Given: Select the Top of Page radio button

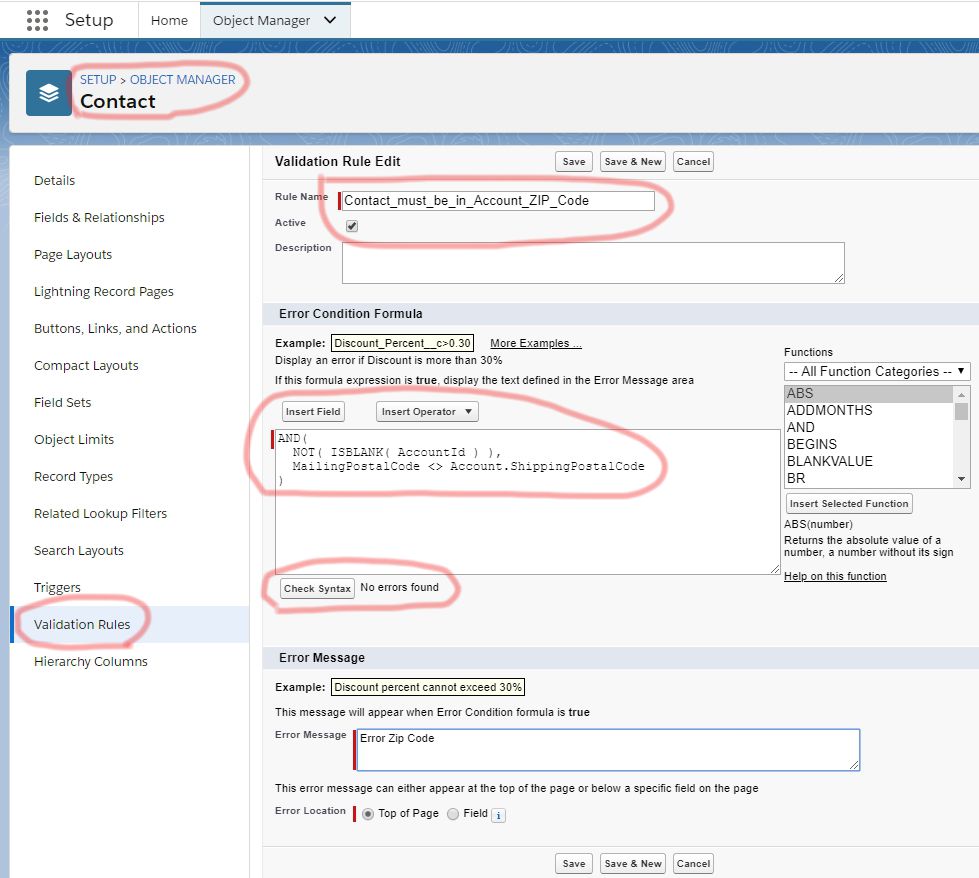Looking at the screenshot, I should pos(368,813).
